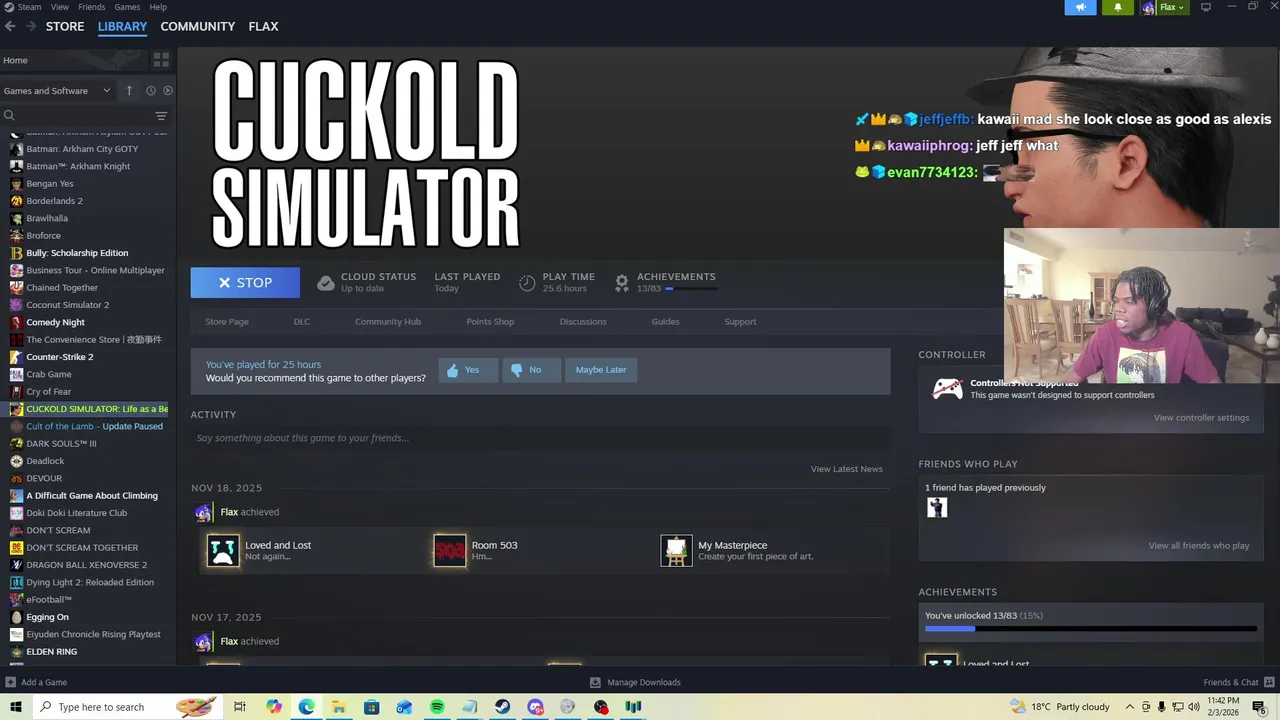Select Counter-Strike 2 in library list
The height and width of the screenshot is (720, 1280).
[x=60, y=357]
